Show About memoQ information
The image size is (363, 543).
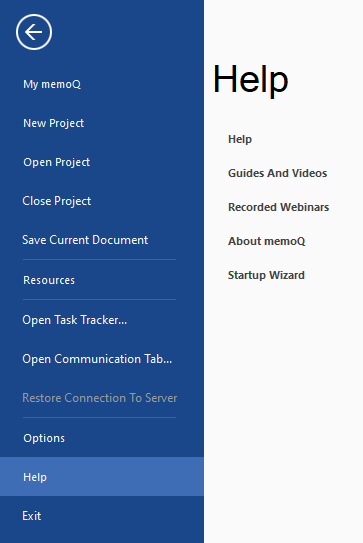[267, 241]
